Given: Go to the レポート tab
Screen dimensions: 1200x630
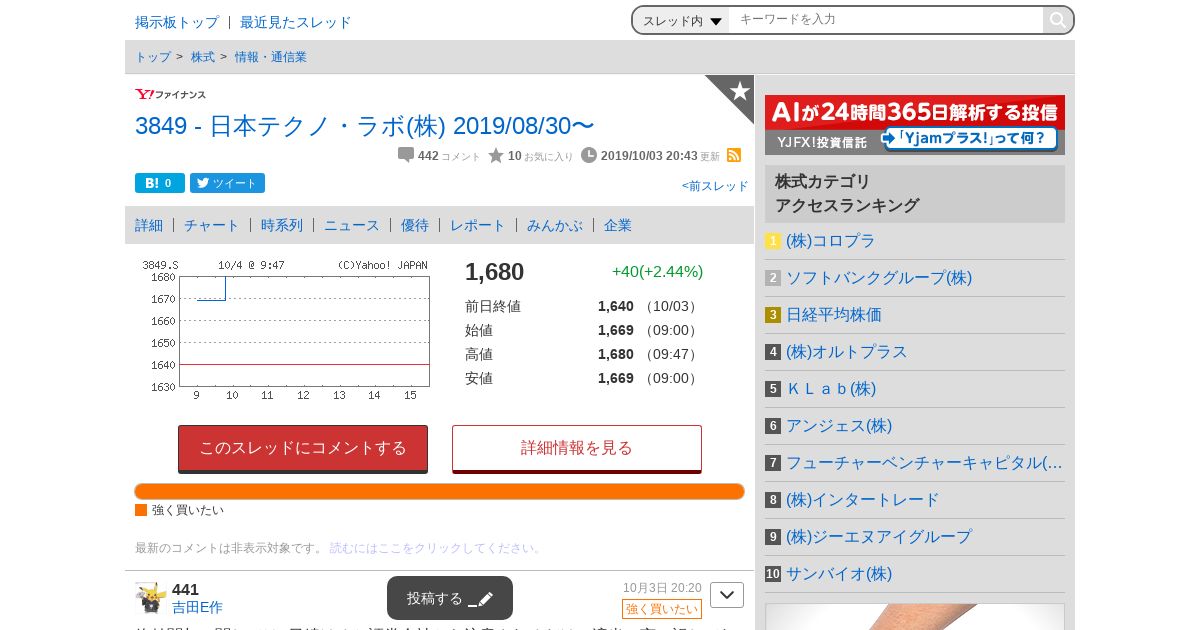Looking at the screenshot, I should click(x=478, y=225).
